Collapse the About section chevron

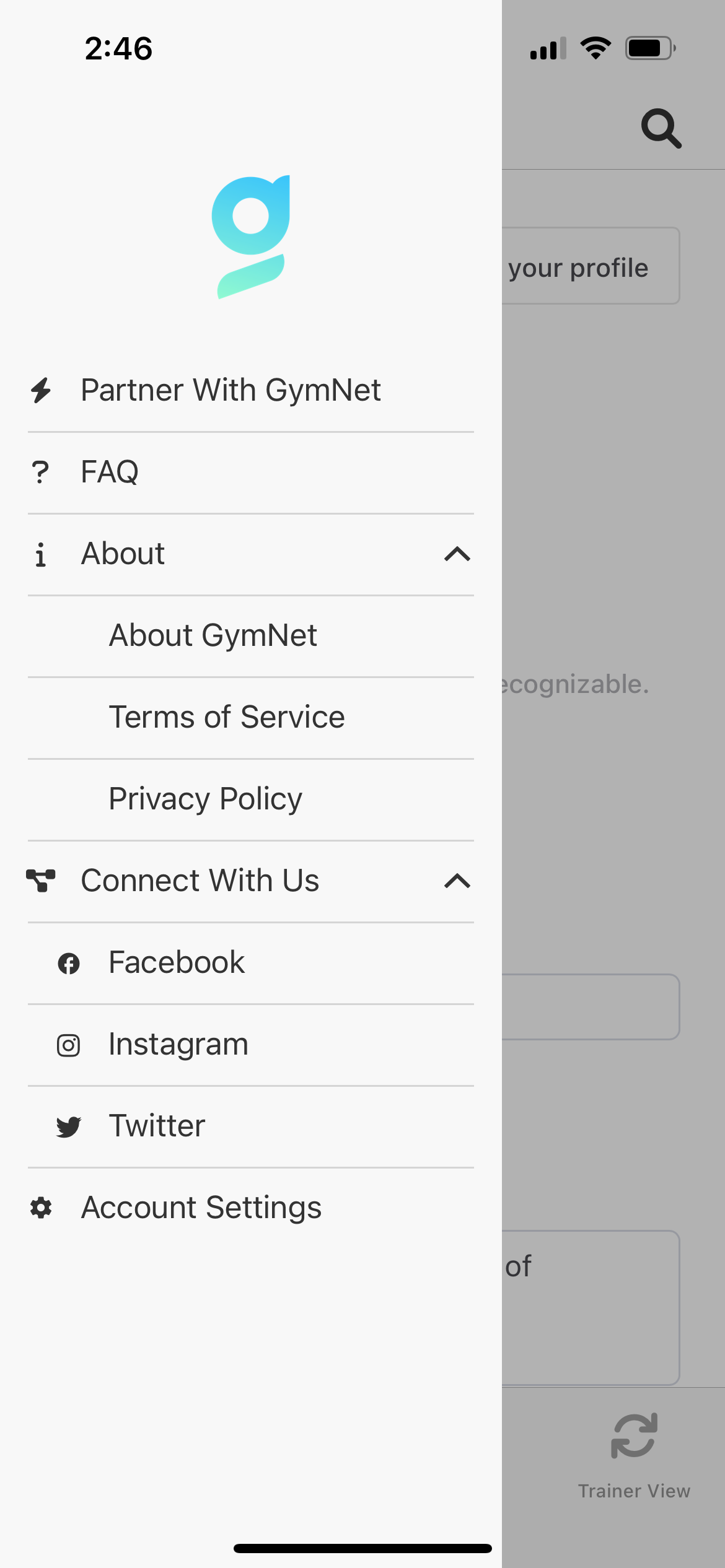(x=457, y=554)
